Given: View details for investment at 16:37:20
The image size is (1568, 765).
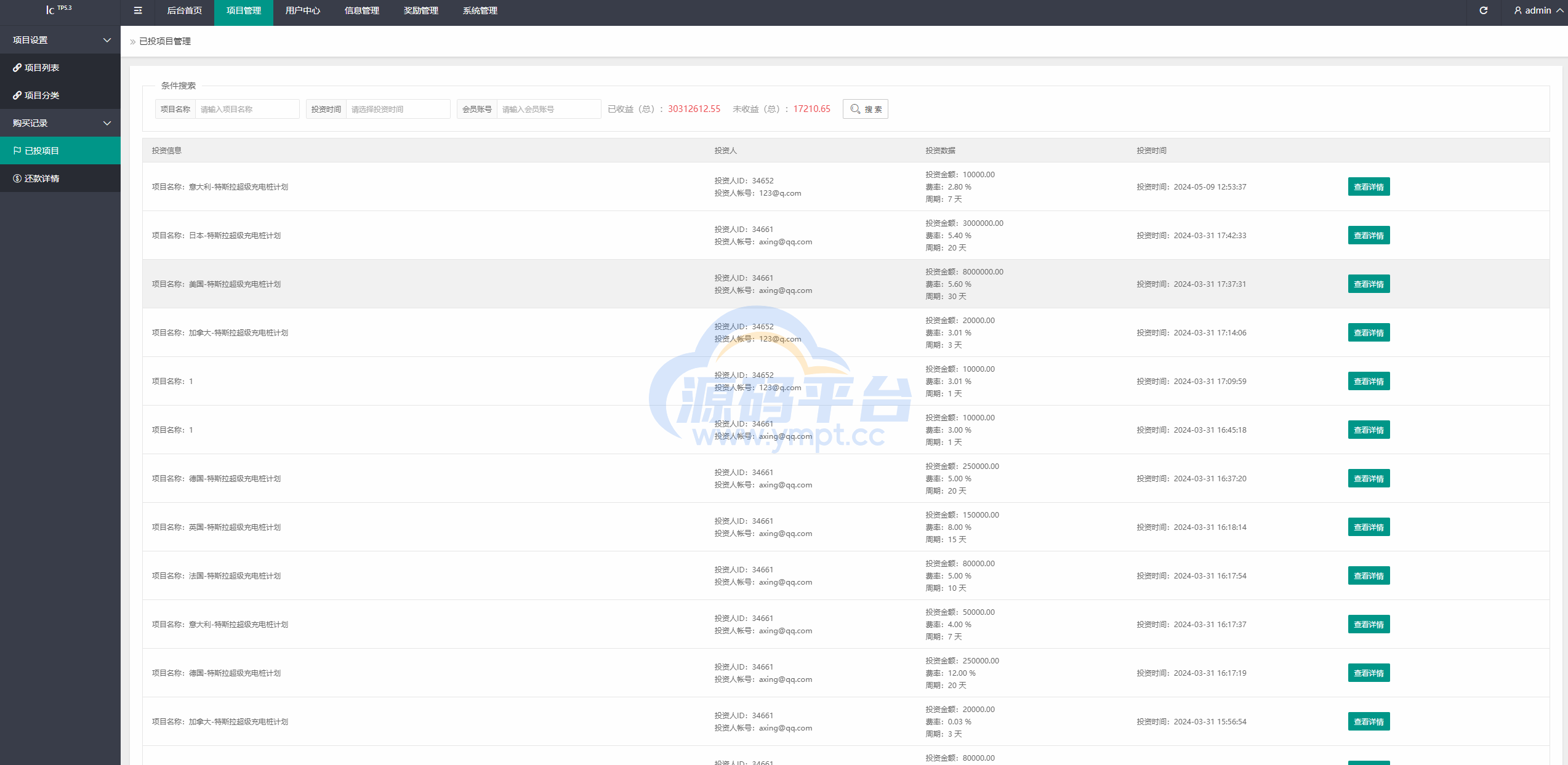Looking at the screenshot, I should click(x=1369, y=478).
